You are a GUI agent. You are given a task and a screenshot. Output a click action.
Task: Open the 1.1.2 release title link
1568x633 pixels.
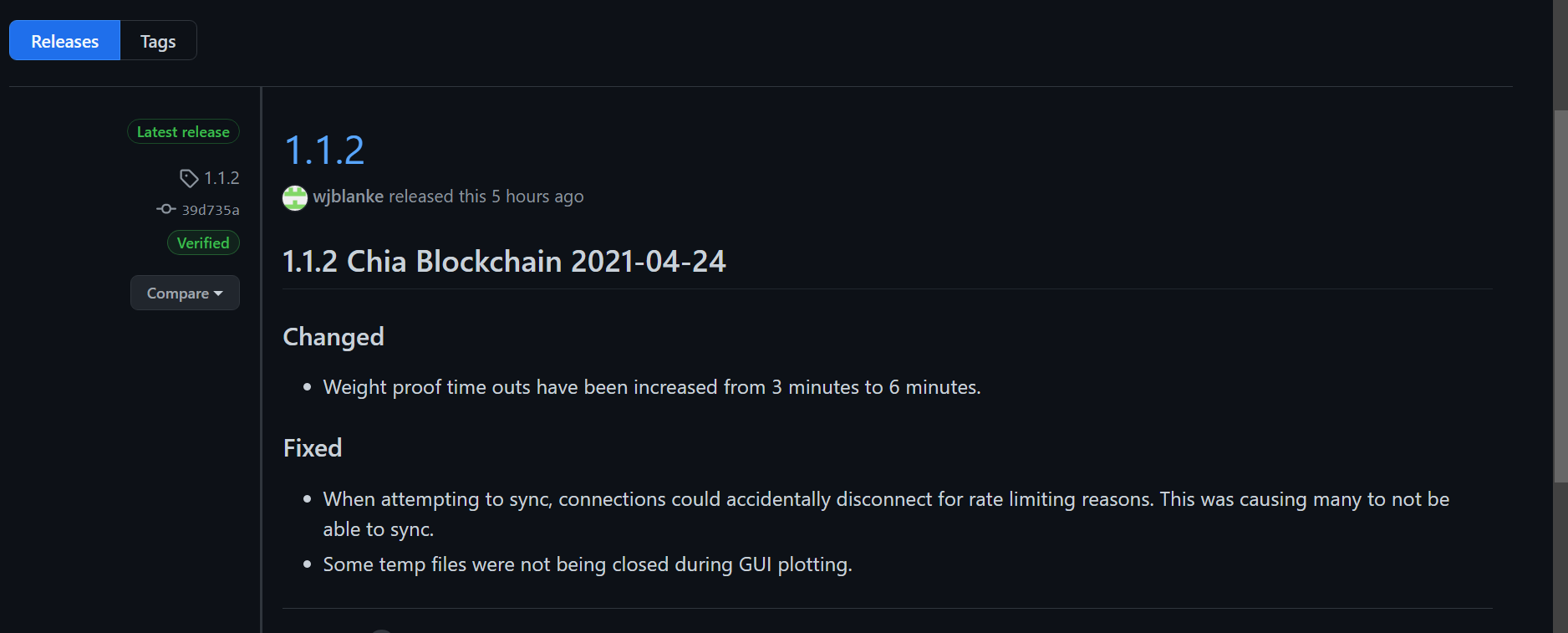[324, 151]
